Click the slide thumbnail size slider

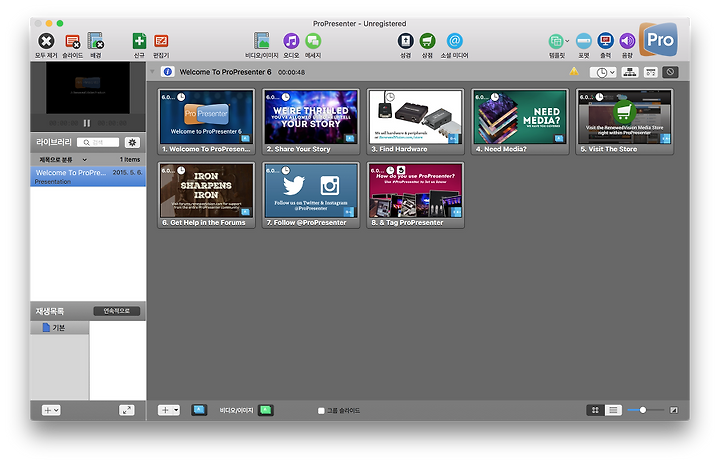(646, 410)
